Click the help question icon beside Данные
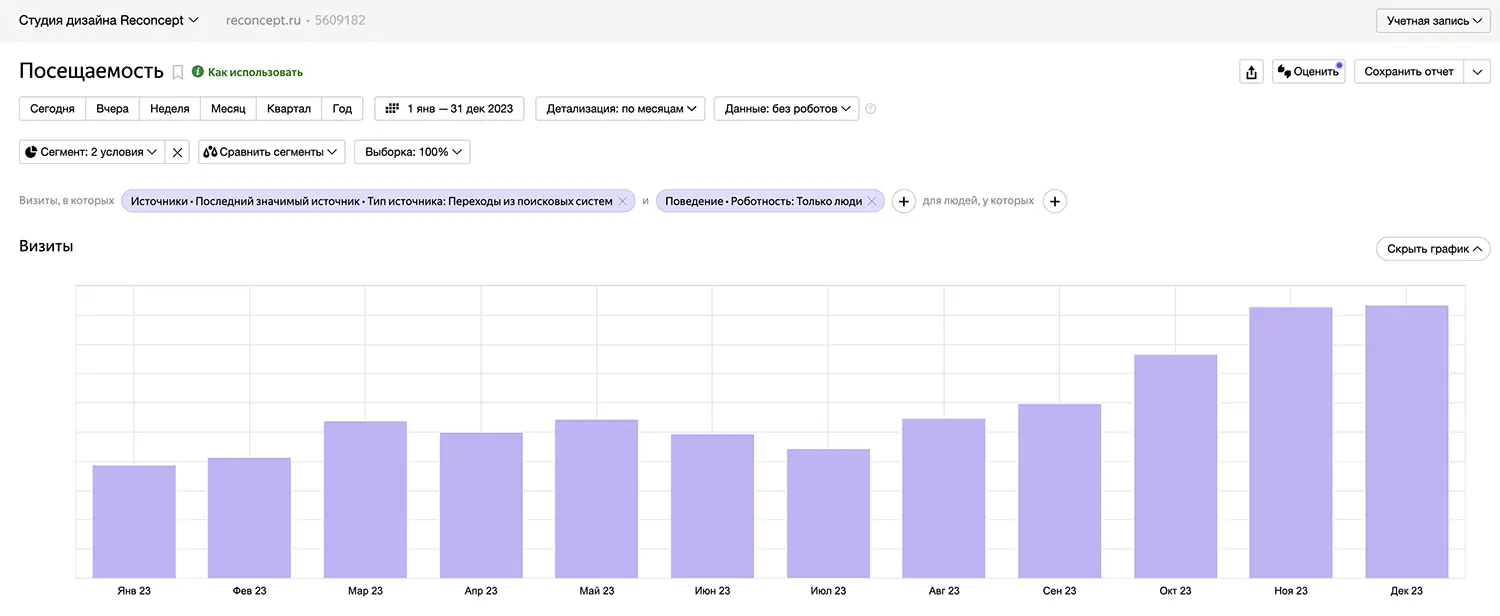 (x=870, y=109)
